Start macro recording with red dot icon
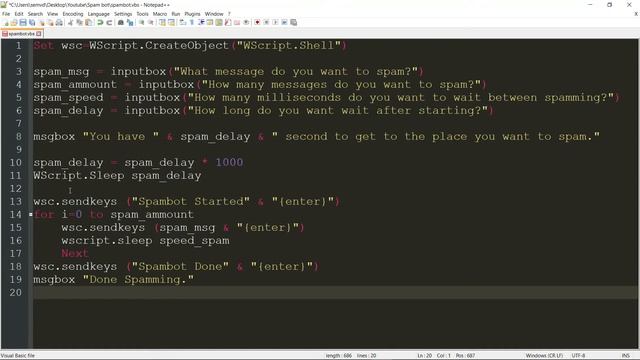 click(257, 22)
